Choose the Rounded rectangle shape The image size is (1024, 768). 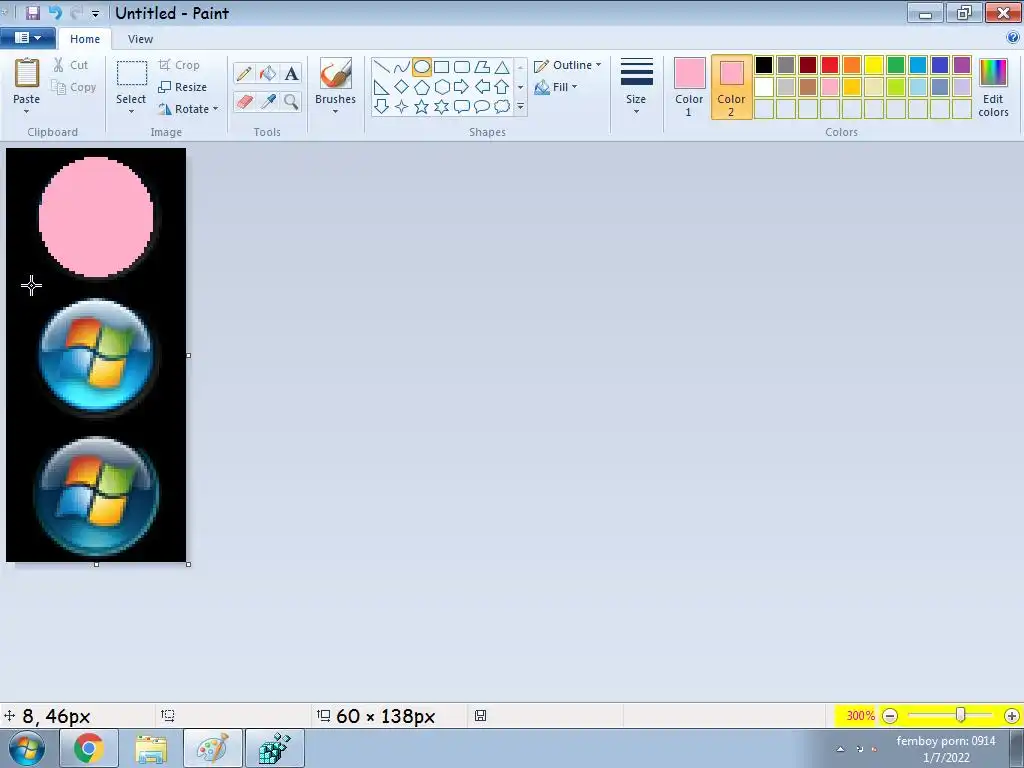coord(462,67)
